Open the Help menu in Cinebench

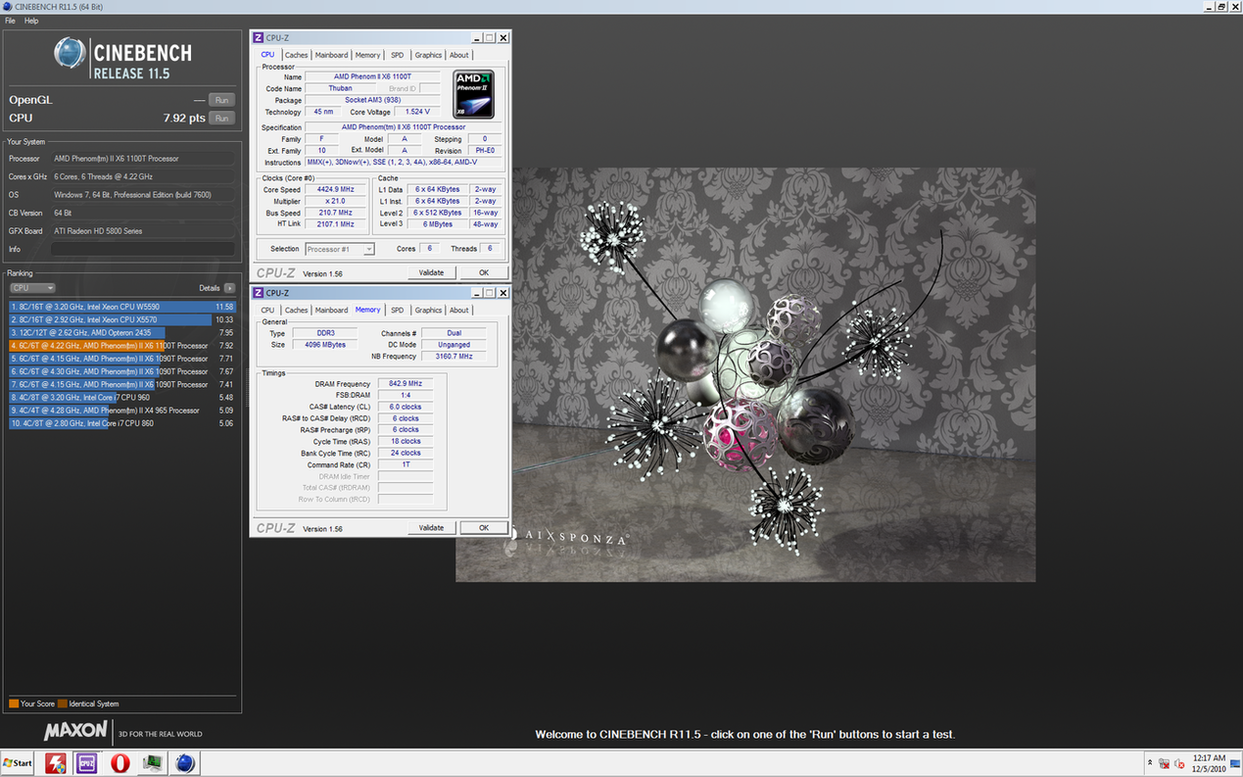[31, 20]
